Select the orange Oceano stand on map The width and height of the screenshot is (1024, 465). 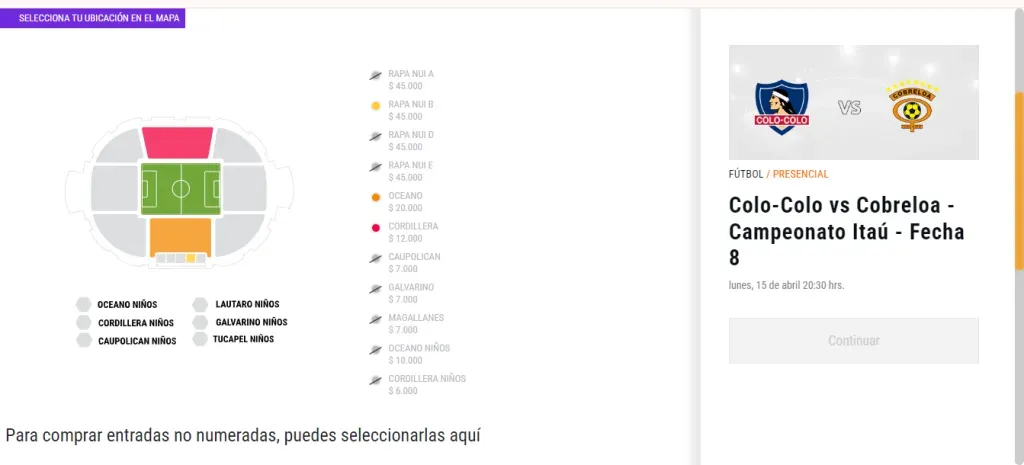(180, 235)
